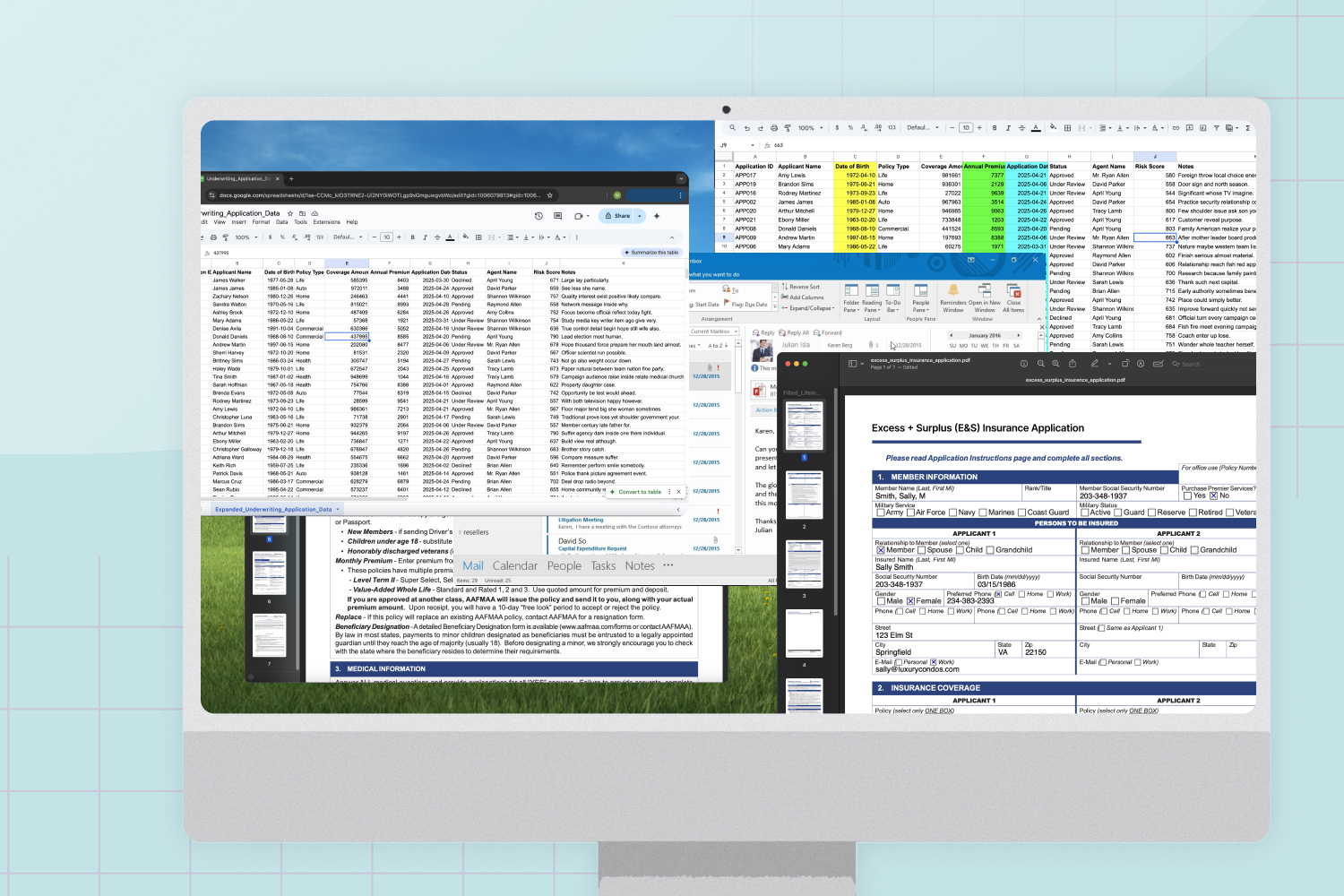Open the Expand/Collapse dropdown in Outlook ribbon
The width and height of the screenshot is (1344, 896).
(x=807, y=307)
